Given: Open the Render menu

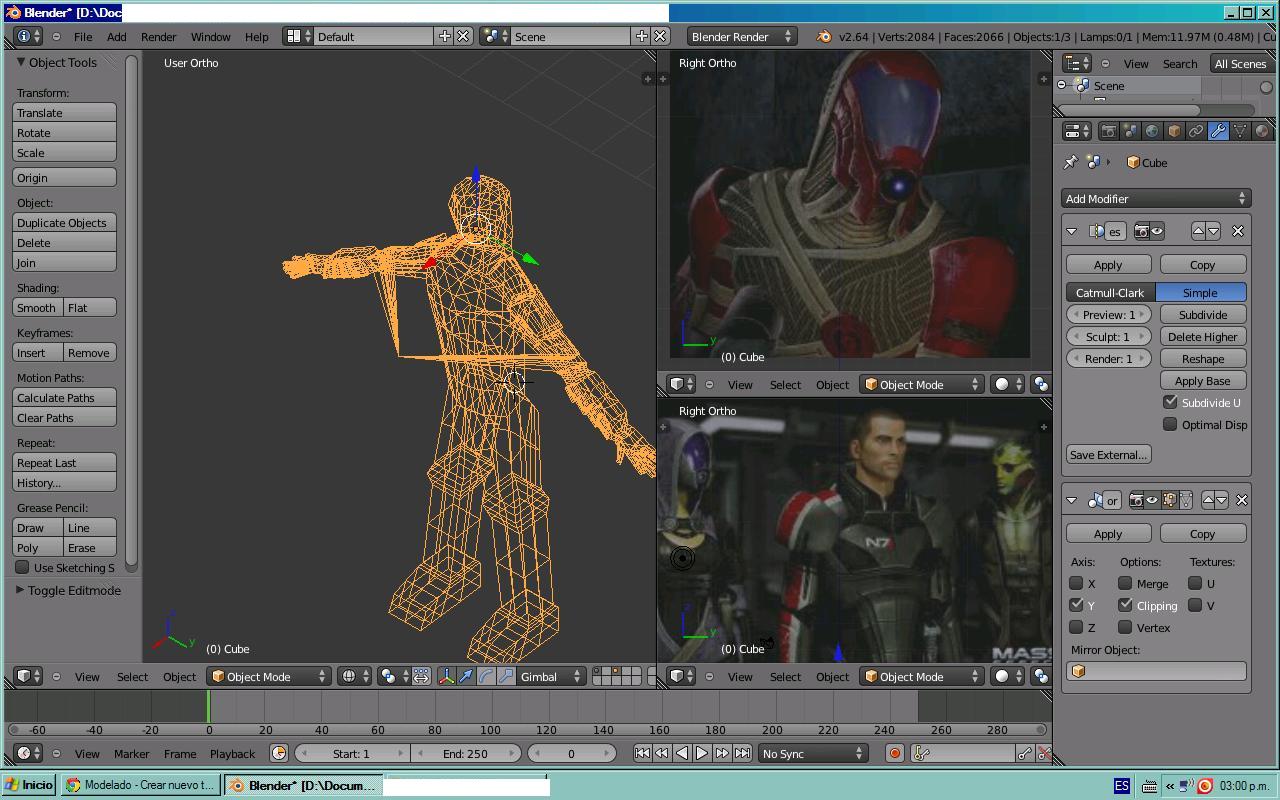Looking at the screenshot, I should point(158,37).
